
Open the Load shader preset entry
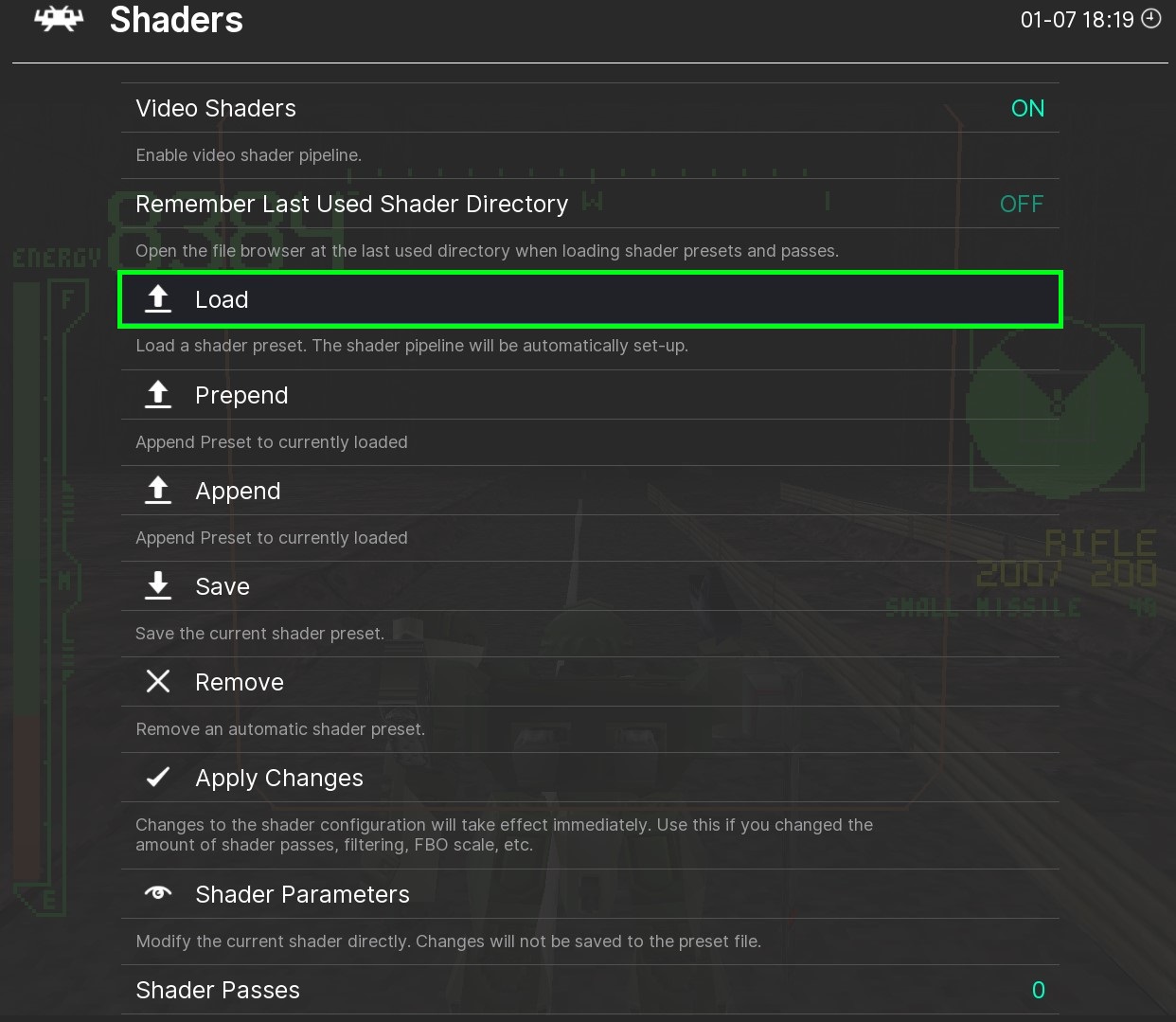pyautogui.click(x=222, y=299)
